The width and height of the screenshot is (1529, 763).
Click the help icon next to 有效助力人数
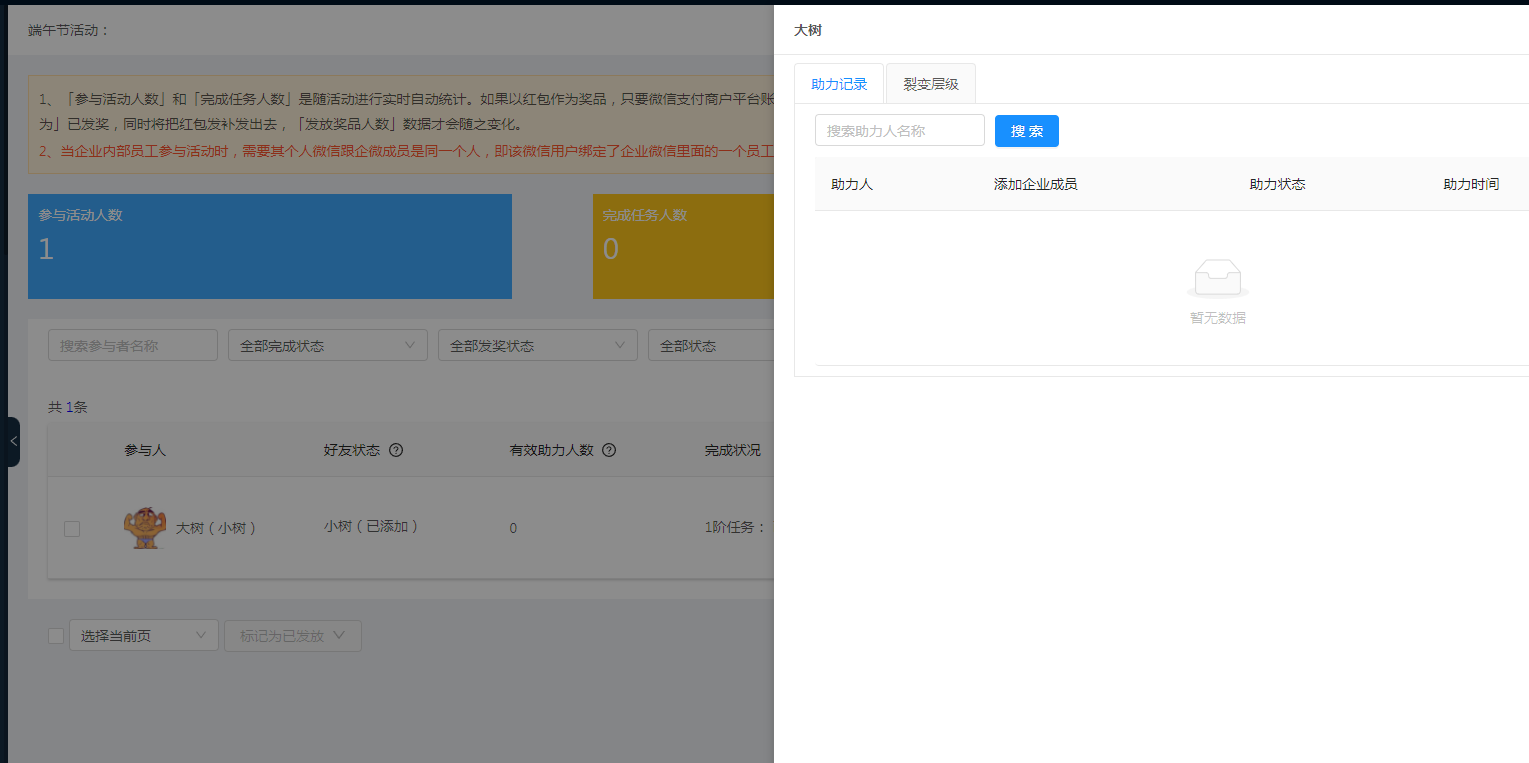609,450
